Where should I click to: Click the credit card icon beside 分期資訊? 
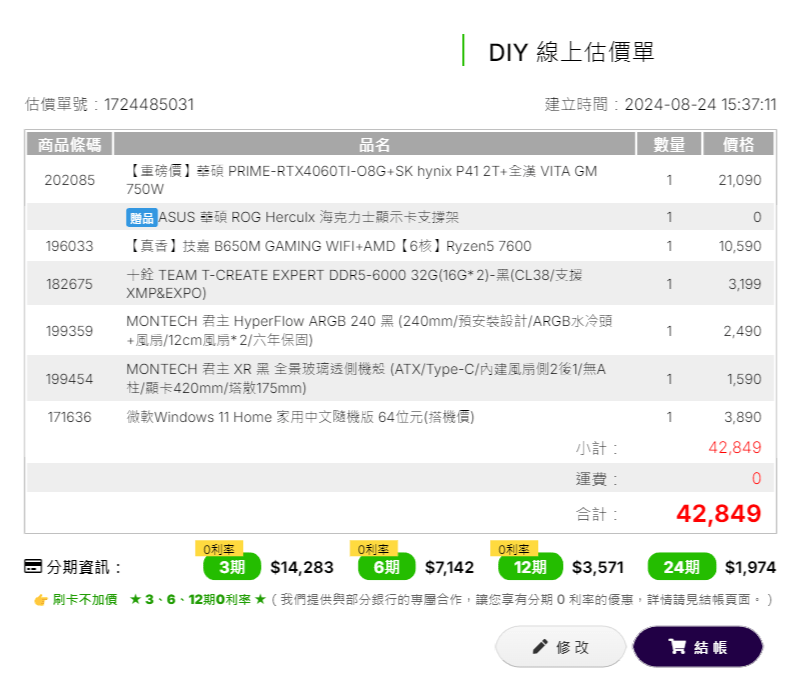tap(33, 567)
